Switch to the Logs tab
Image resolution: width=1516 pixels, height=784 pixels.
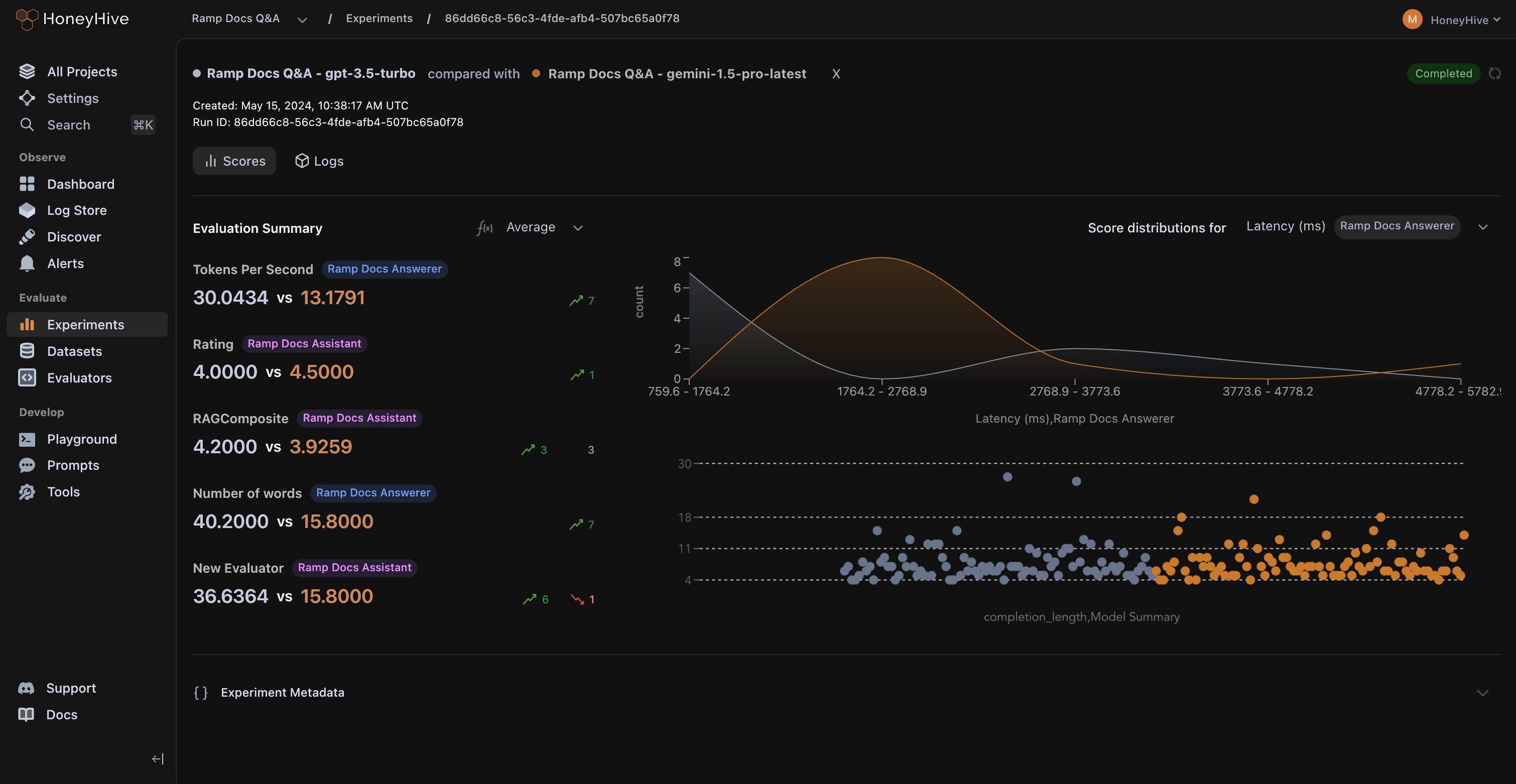(x=319, y=161)
